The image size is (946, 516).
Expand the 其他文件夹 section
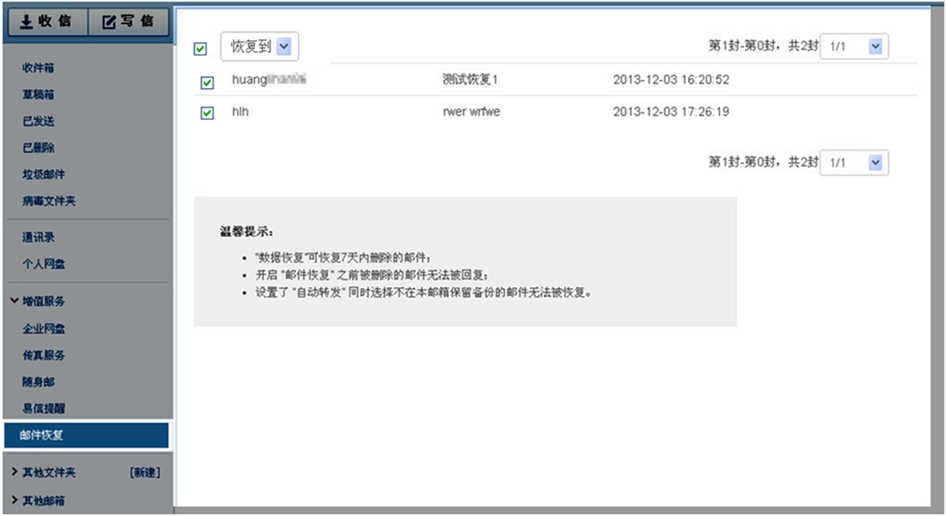48,472
